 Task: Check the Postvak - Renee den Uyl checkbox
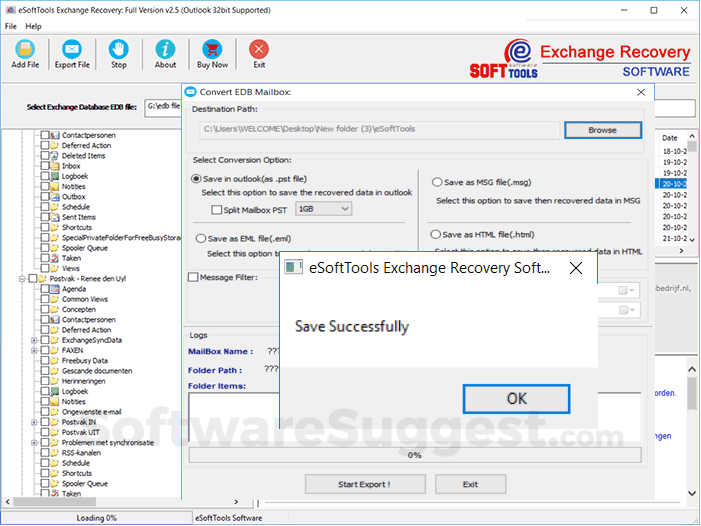[x=33, y=278]
